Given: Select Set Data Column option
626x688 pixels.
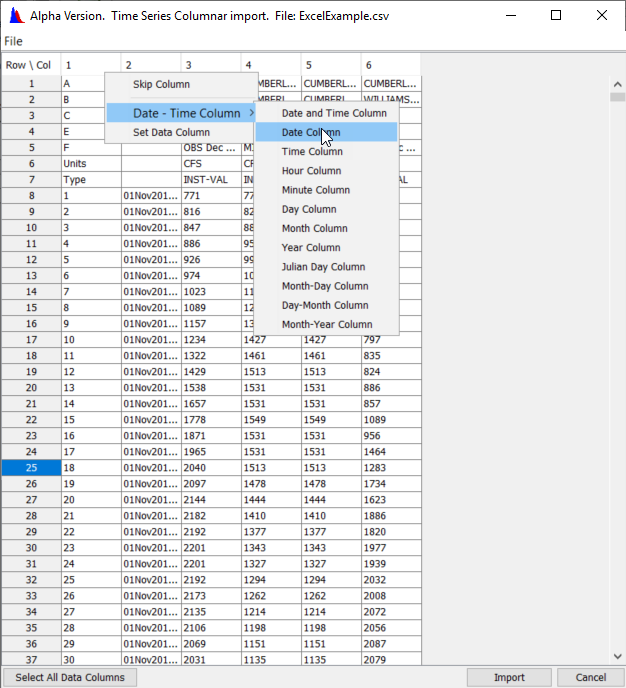Looking at the screenshot, I should 171,132.
